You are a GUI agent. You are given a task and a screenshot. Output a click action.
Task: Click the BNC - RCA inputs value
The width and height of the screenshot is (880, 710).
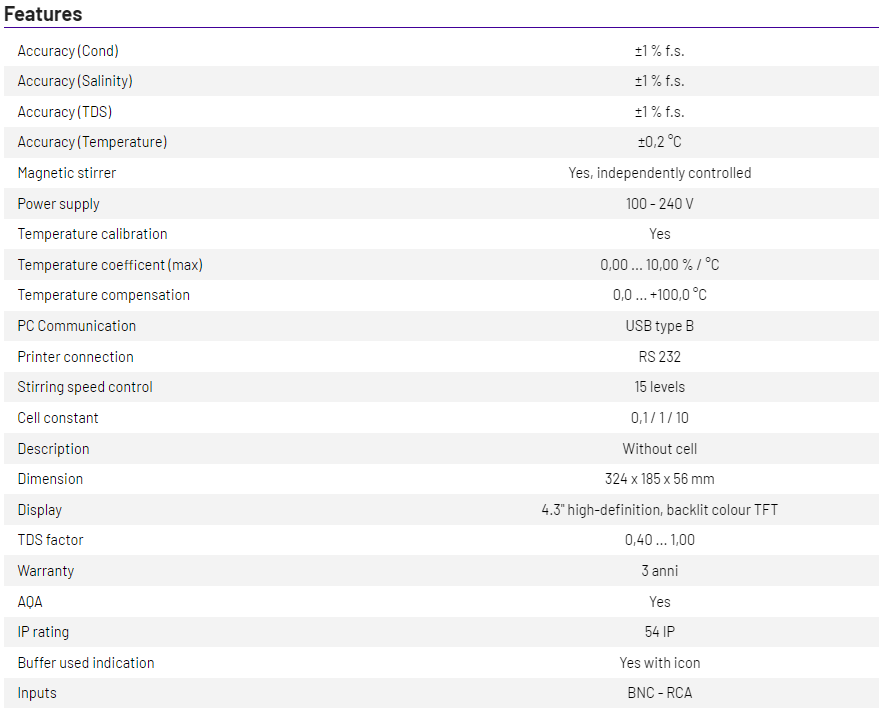(659, 693)
